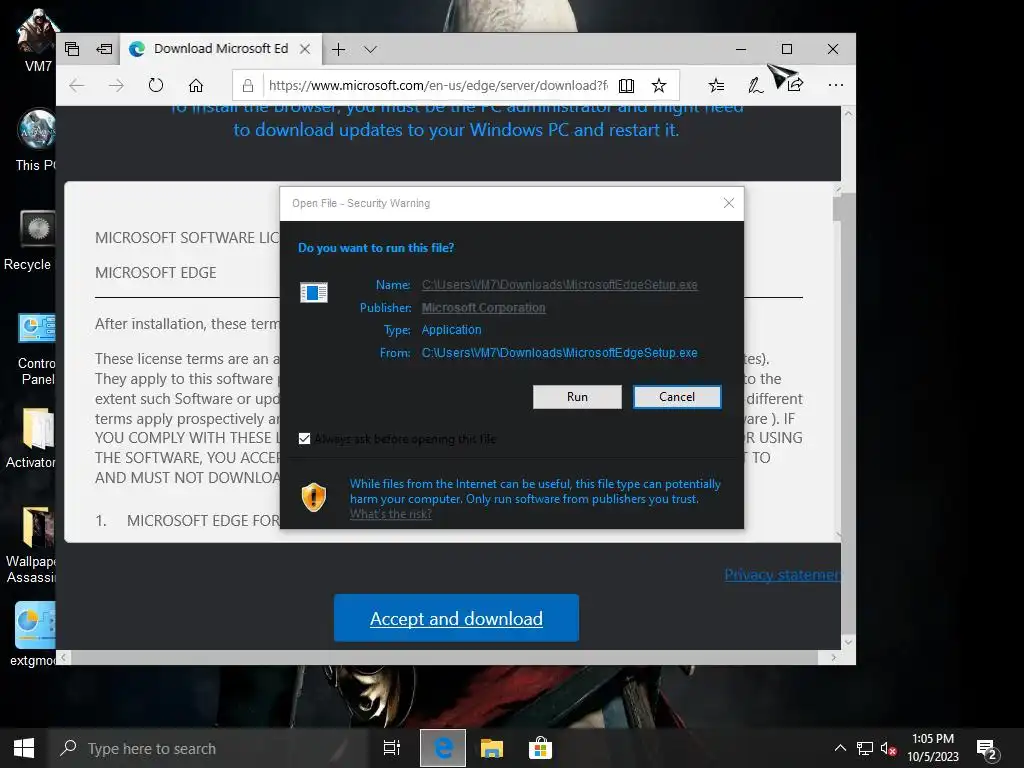1024x768 pixels.
Task: Open the clock showing 1:05 PM
Action: click(x=933, y=748)
